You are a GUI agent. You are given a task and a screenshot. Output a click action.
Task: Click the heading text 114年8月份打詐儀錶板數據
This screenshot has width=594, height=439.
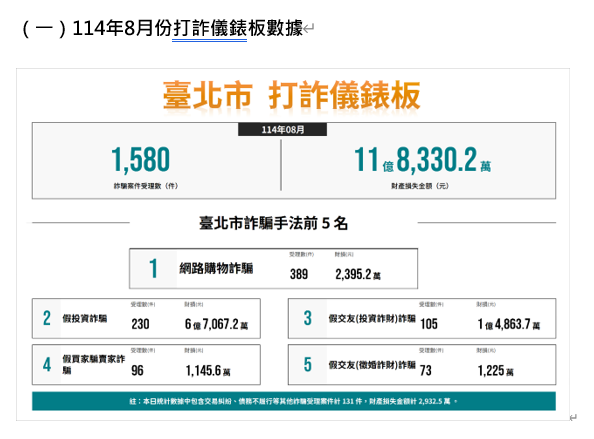point(188,28)
